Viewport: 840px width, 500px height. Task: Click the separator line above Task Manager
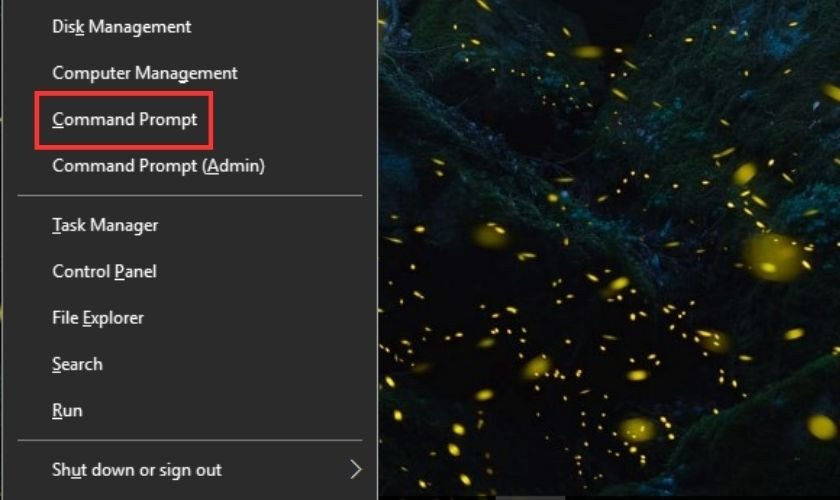click(x=190, y=196)
